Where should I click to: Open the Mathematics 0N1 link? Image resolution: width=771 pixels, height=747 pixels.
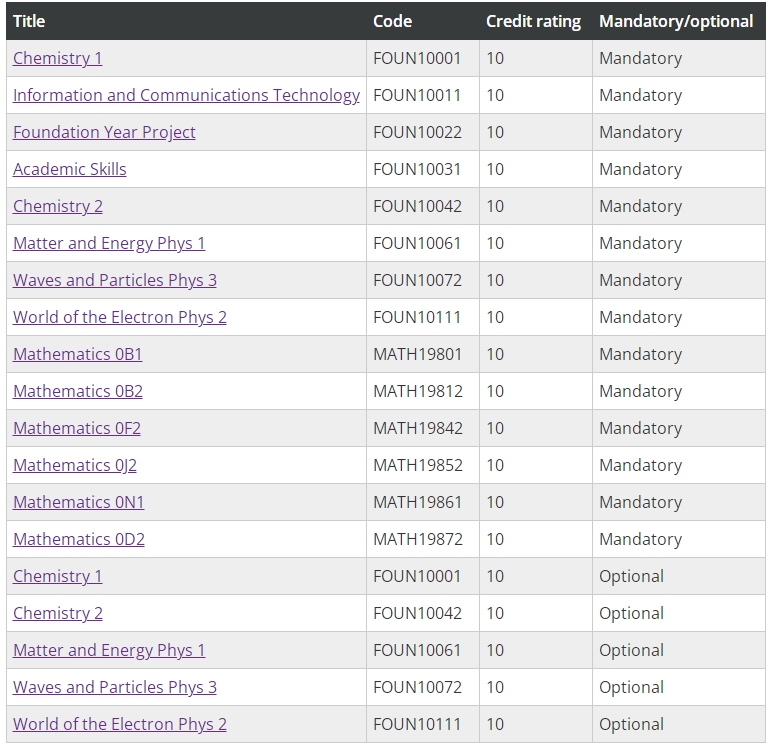[79, 502]
